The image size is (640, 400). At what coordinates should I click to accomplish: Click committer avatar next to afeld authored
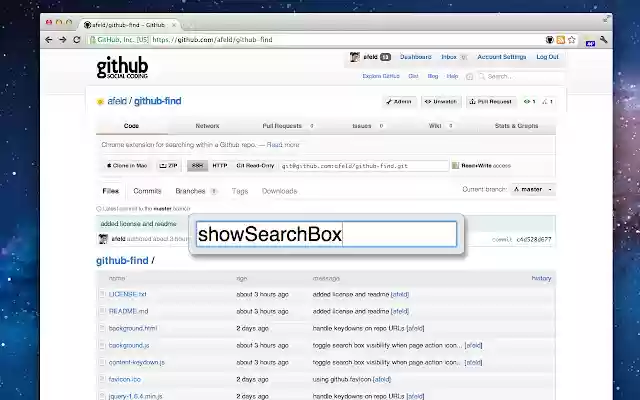[103, 239]
